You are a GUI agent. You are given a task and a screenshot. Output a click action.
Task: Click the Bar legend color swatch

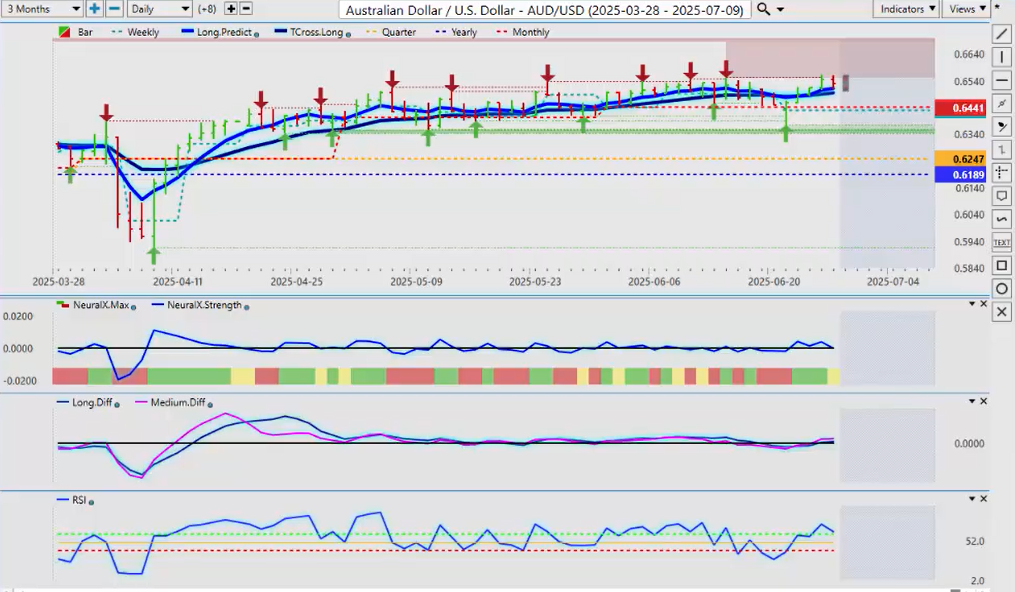click(64, 32)
